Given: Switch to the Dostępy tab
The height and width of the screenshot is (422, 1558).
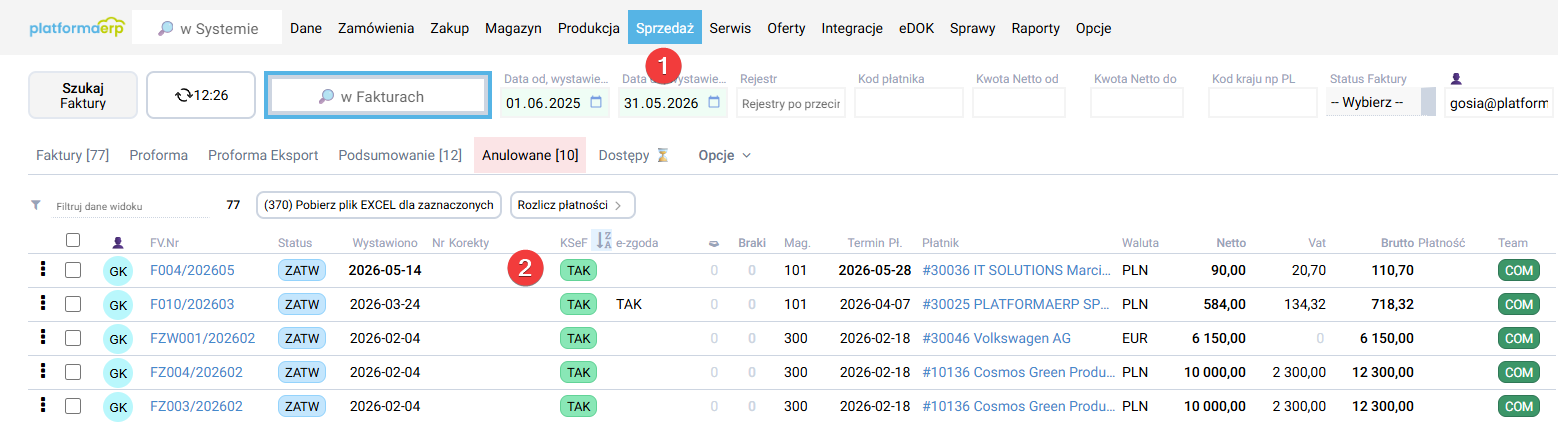Looking at the screenshot, I should (634, 155).
